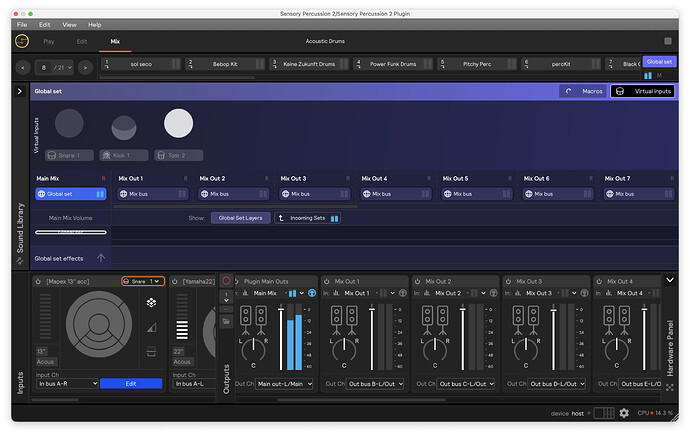
Task: Expand the Sound Library sidebar arrow
Action: [19, 91]
